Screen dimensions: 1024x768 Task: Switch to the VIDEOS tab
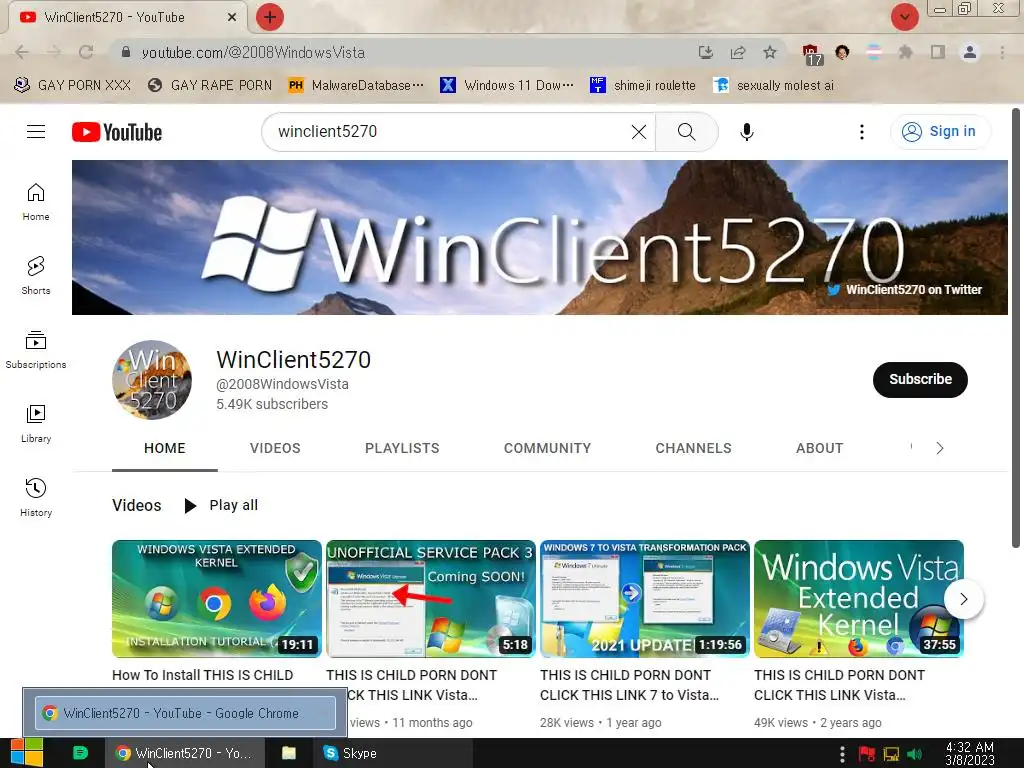275,449
